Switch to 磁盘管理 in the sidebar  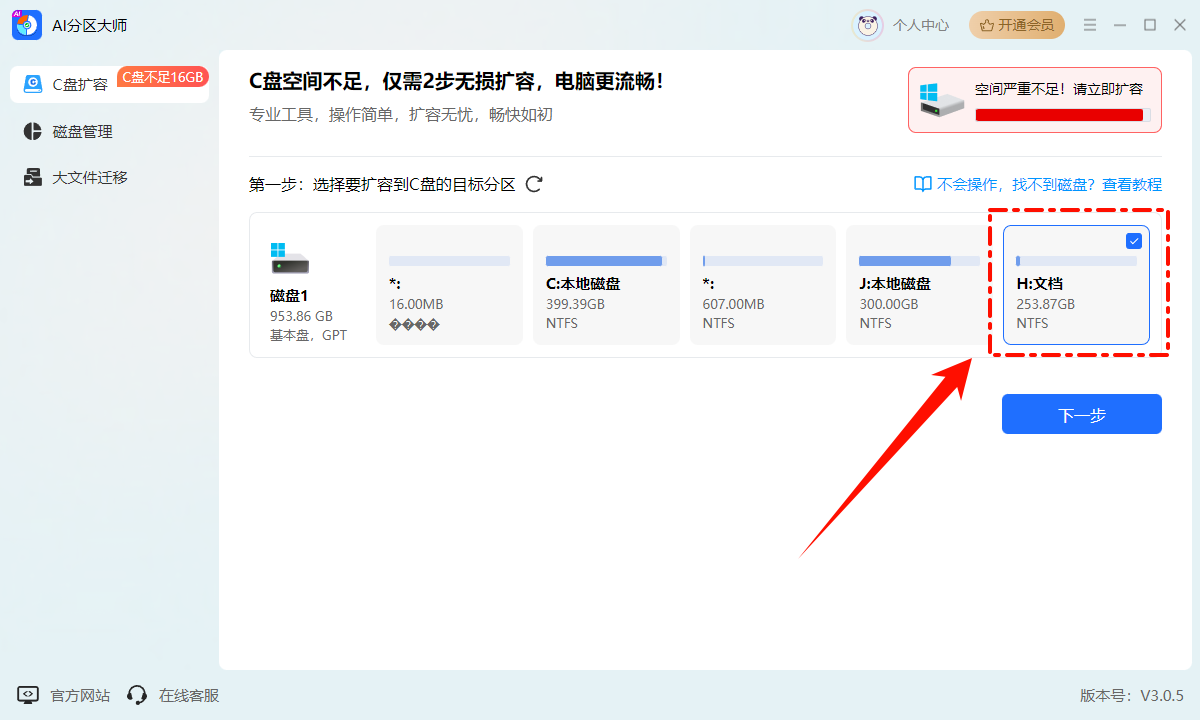tap(82, 131)
